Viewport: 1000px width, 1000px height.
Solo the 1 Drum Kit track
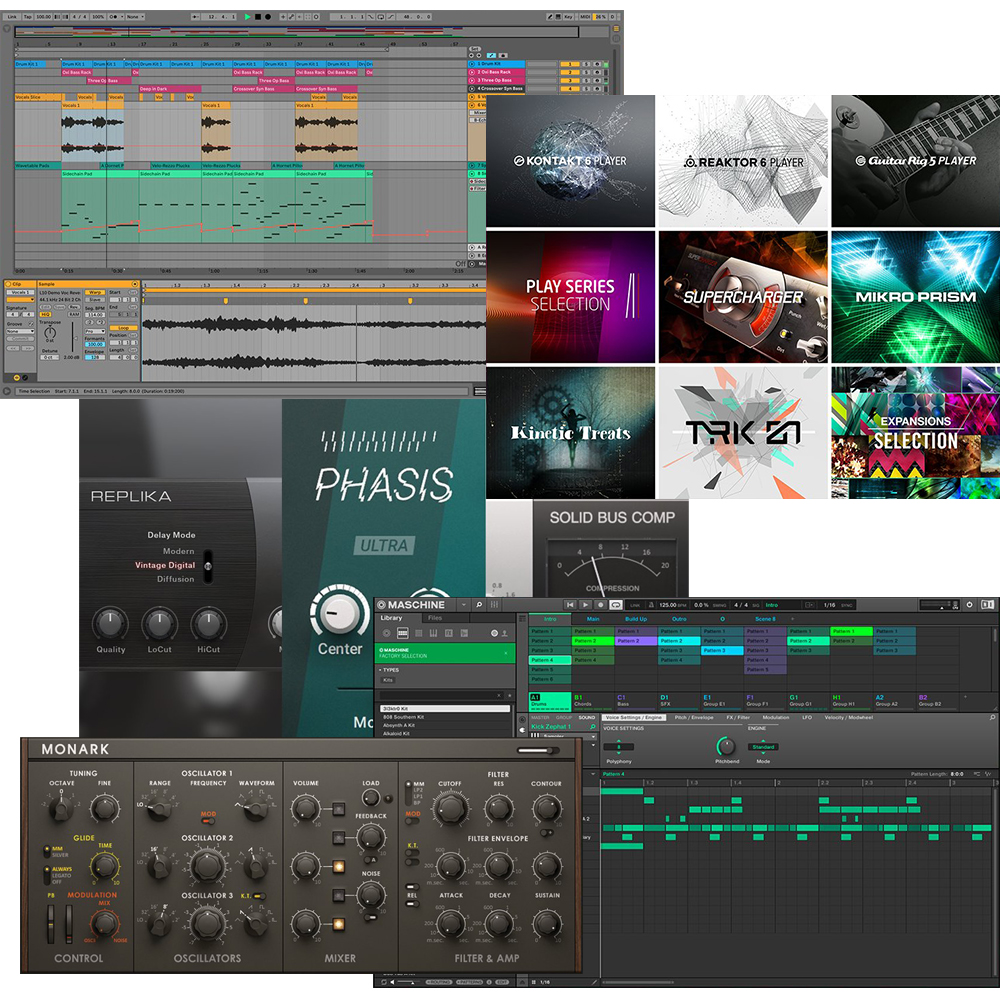pyautogui.click(x=586, y=64)
